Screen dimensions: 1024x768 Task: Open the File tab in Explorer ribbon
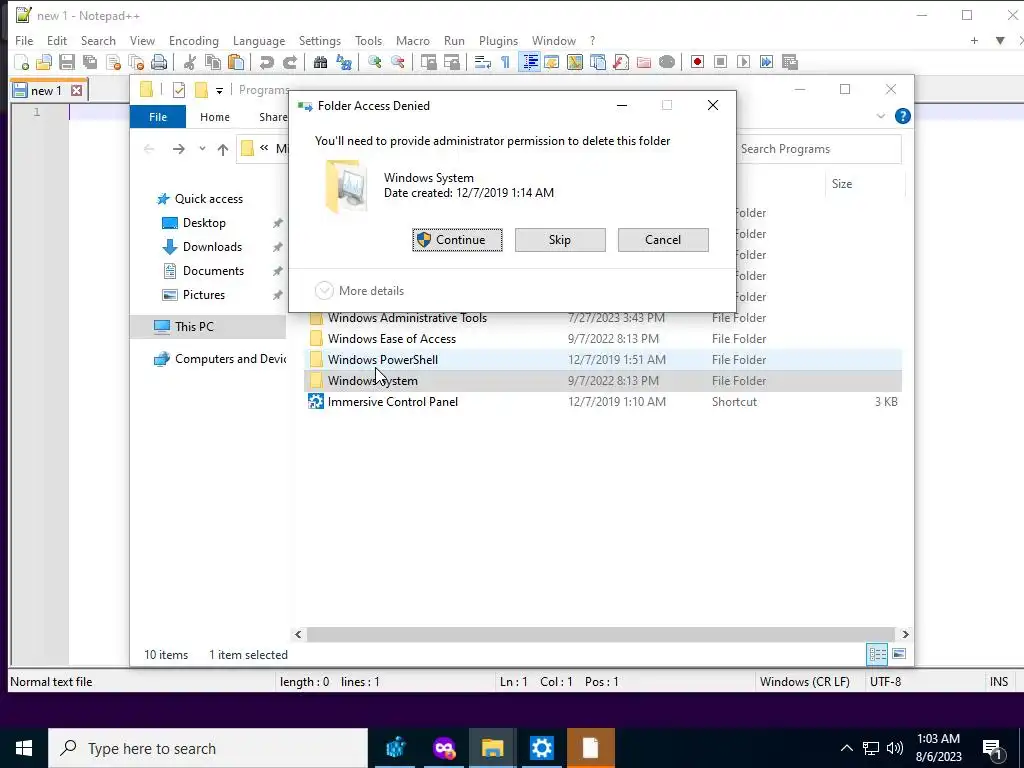click(158, 117)
